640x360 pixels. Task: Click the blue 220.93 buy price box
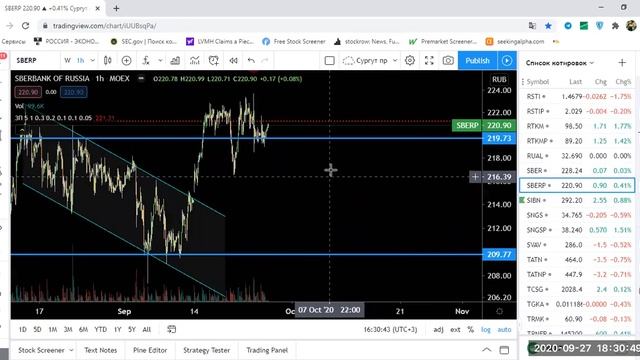coord(73,92)
